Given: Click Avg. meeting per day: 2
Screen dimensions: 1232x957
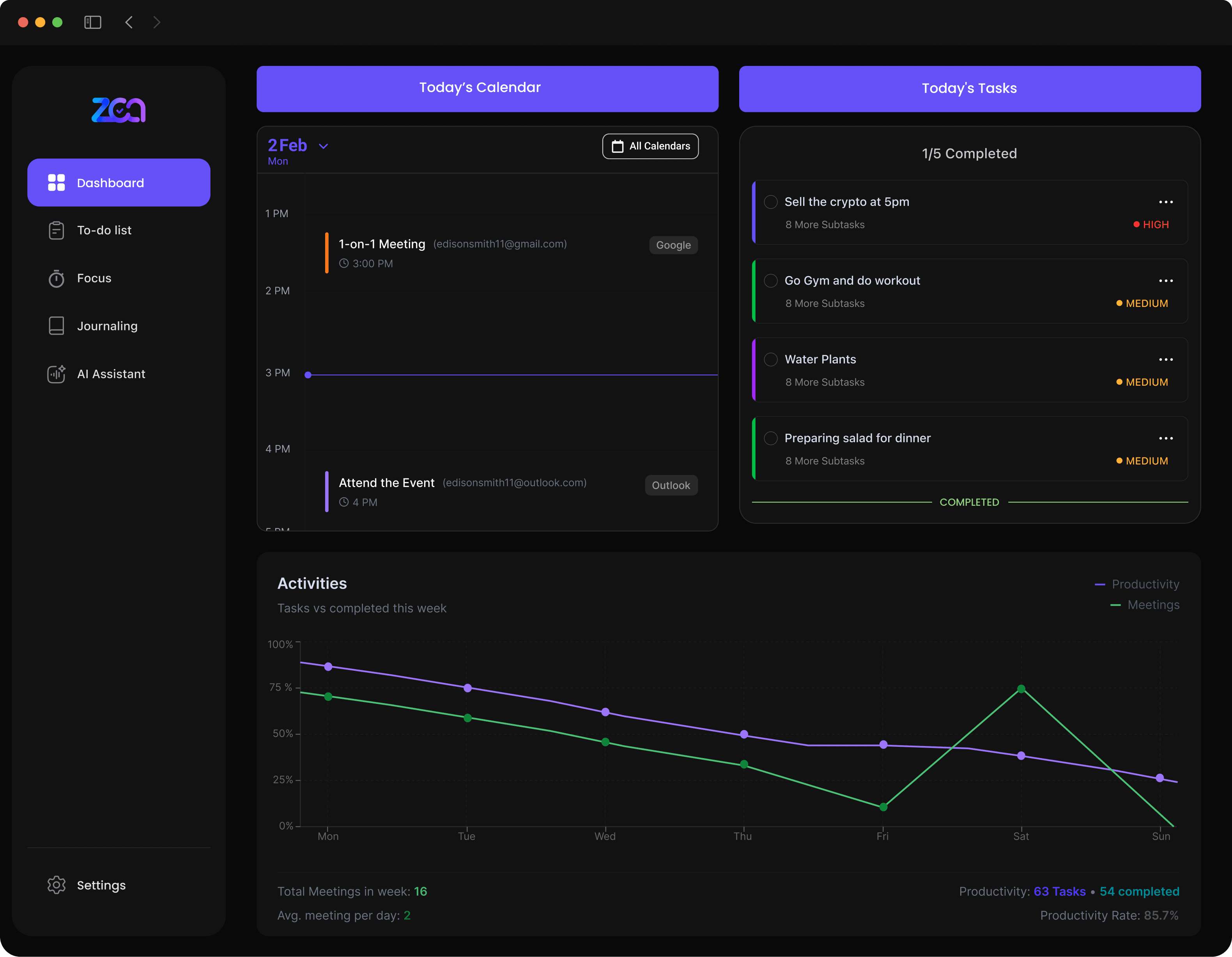Looking at the screenshot, I should [344, 915].
